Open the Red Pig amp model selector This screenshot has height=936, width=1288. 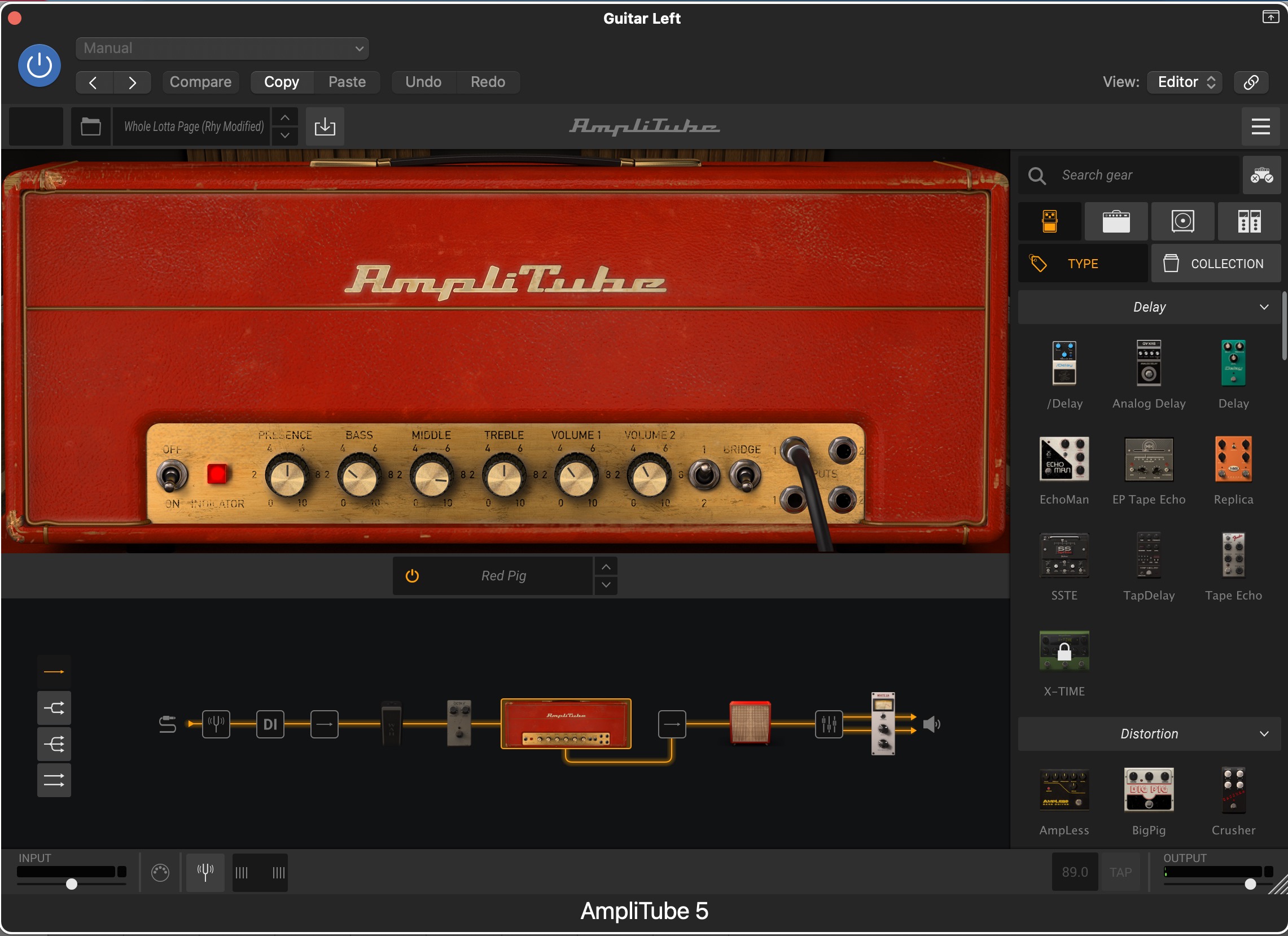click(x=503, y=576)
